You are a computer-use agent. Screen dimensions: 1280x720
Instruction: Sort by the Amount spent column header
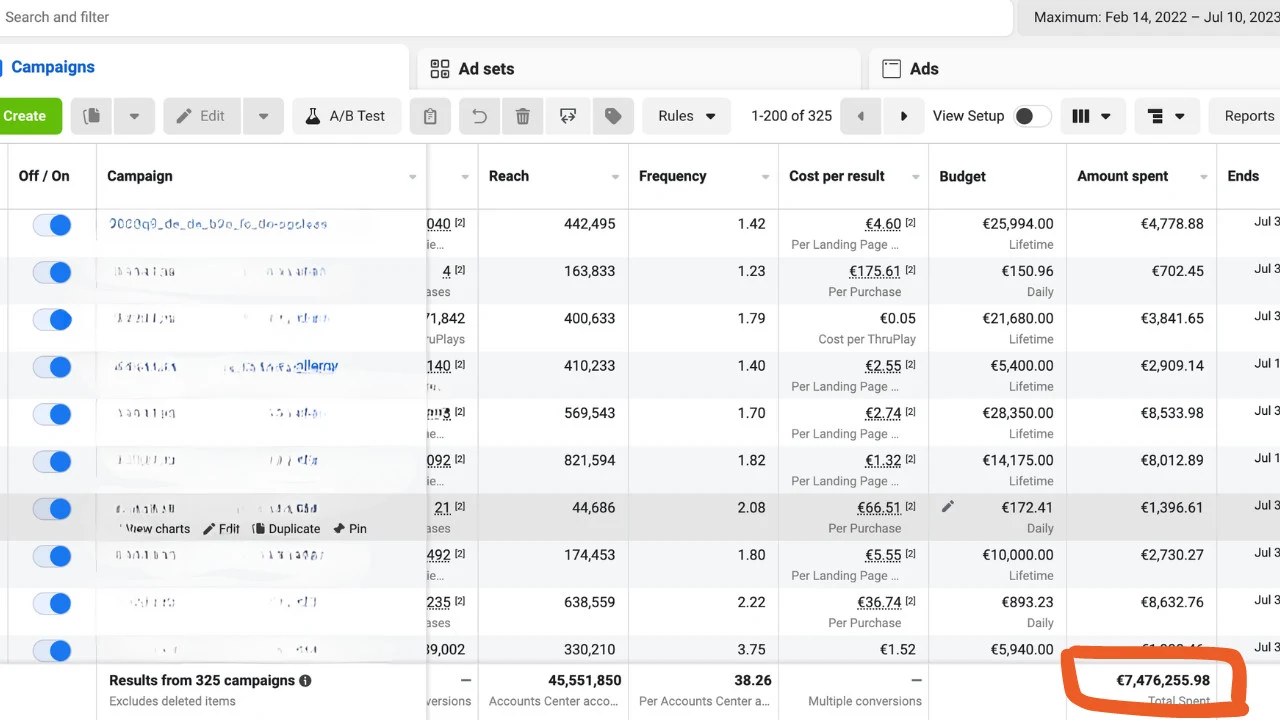(1123, 176)
